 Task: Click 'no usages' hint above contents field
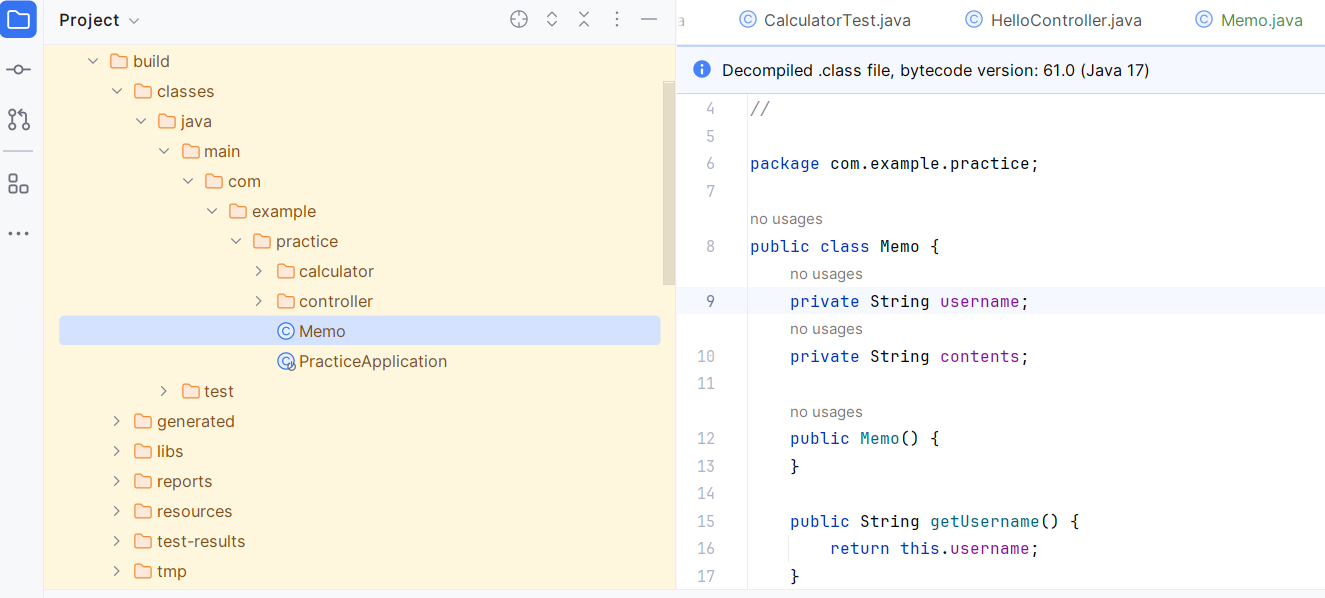click(x=826, y=329)
